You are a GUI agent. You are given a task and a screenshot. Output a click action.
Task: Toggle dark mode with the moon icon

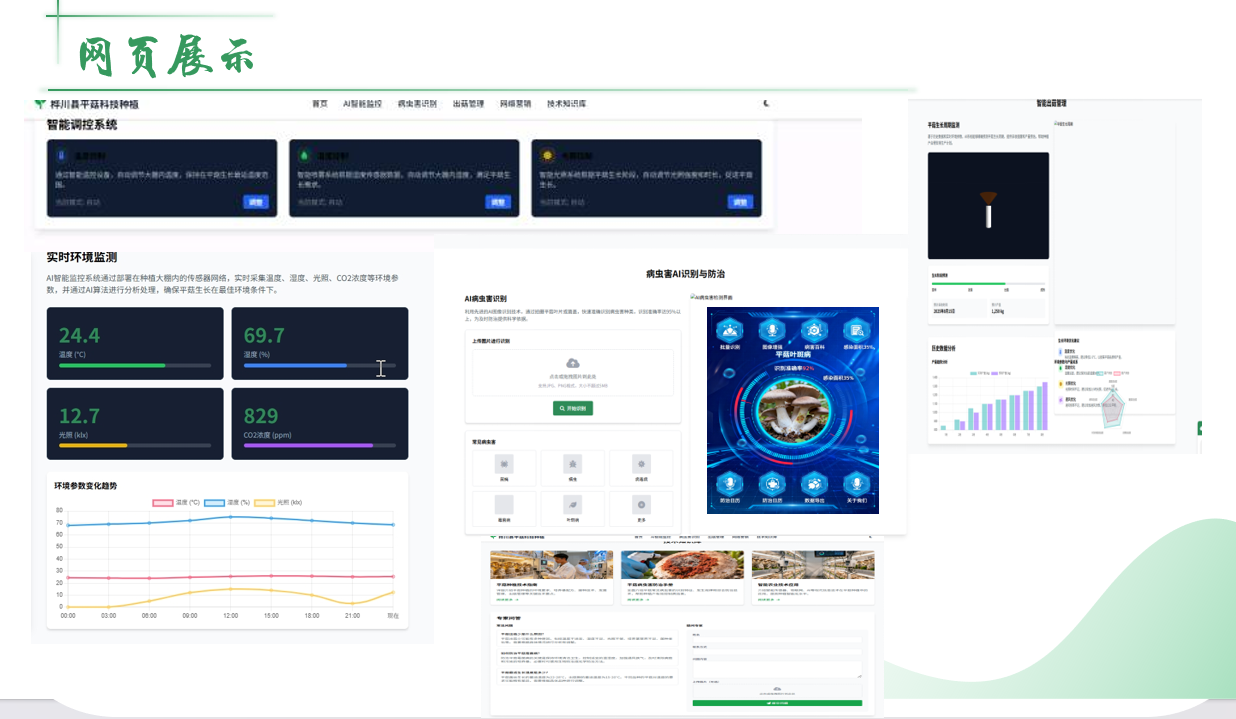[x=767, y=103]
